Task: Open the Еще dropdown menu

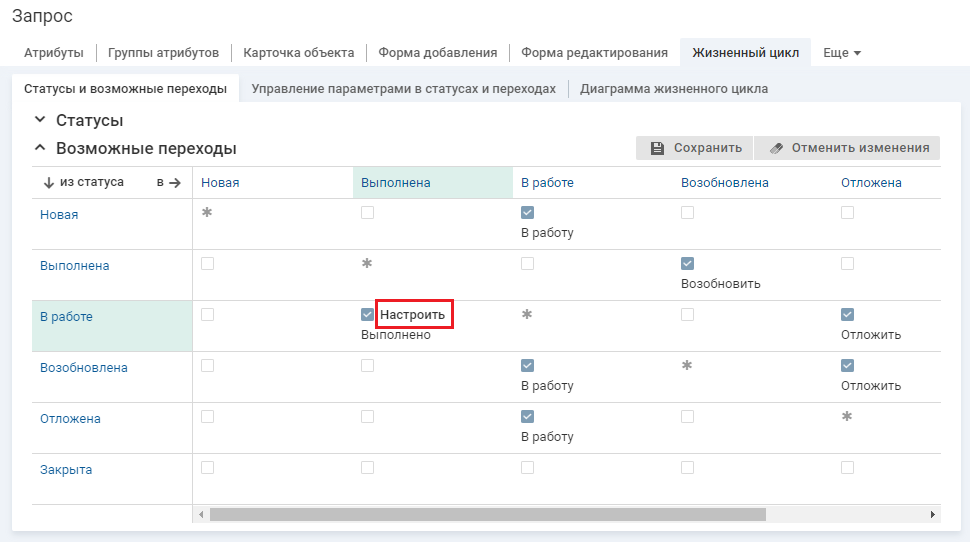Action: coord(841,53)
